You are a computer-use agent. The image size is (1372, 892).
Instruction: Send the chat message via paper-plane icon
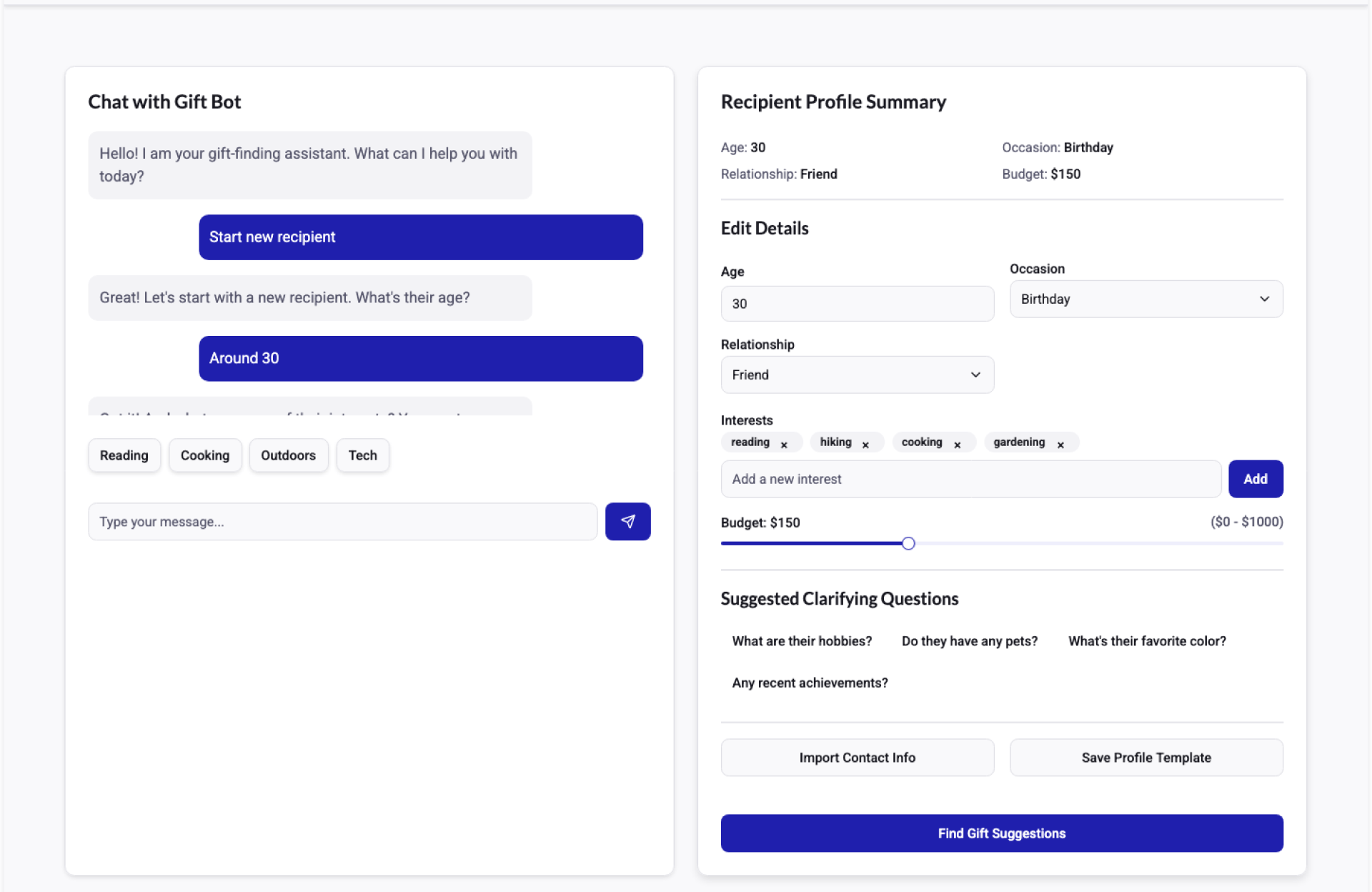coord(627,522)
